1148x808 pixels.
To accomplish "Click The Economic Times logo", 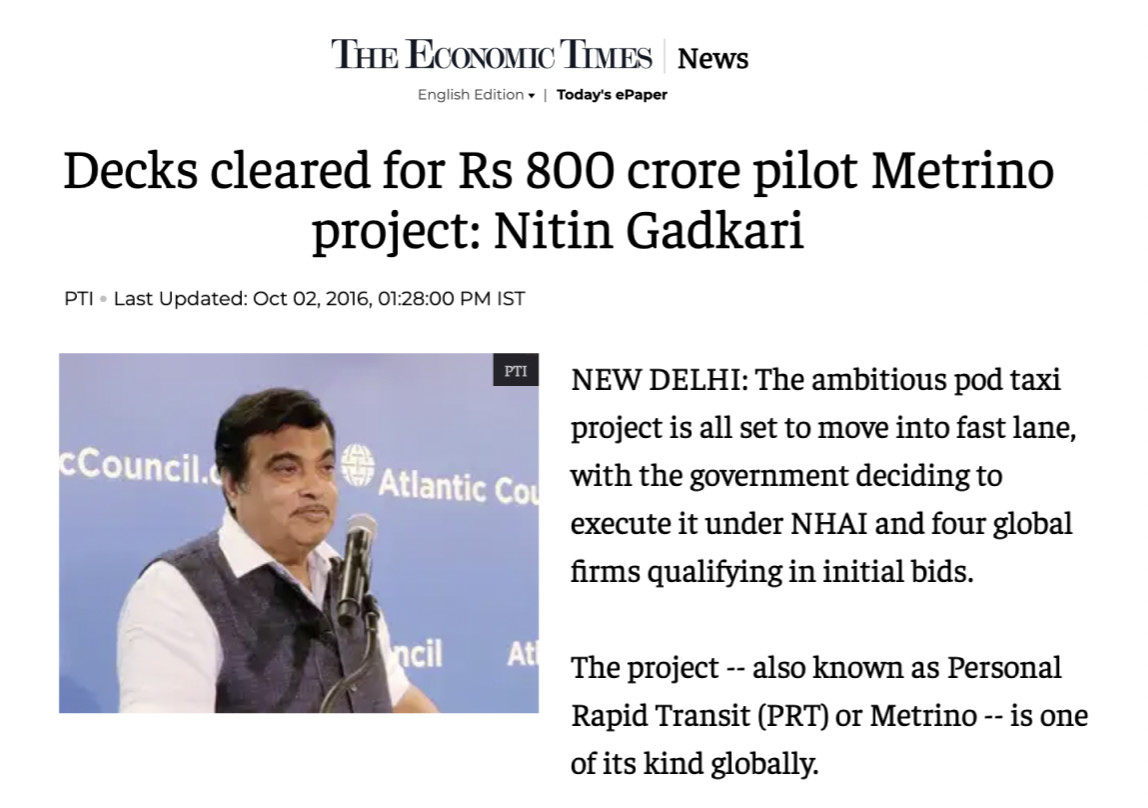I will pyautogui.click(x=492, y=56).
